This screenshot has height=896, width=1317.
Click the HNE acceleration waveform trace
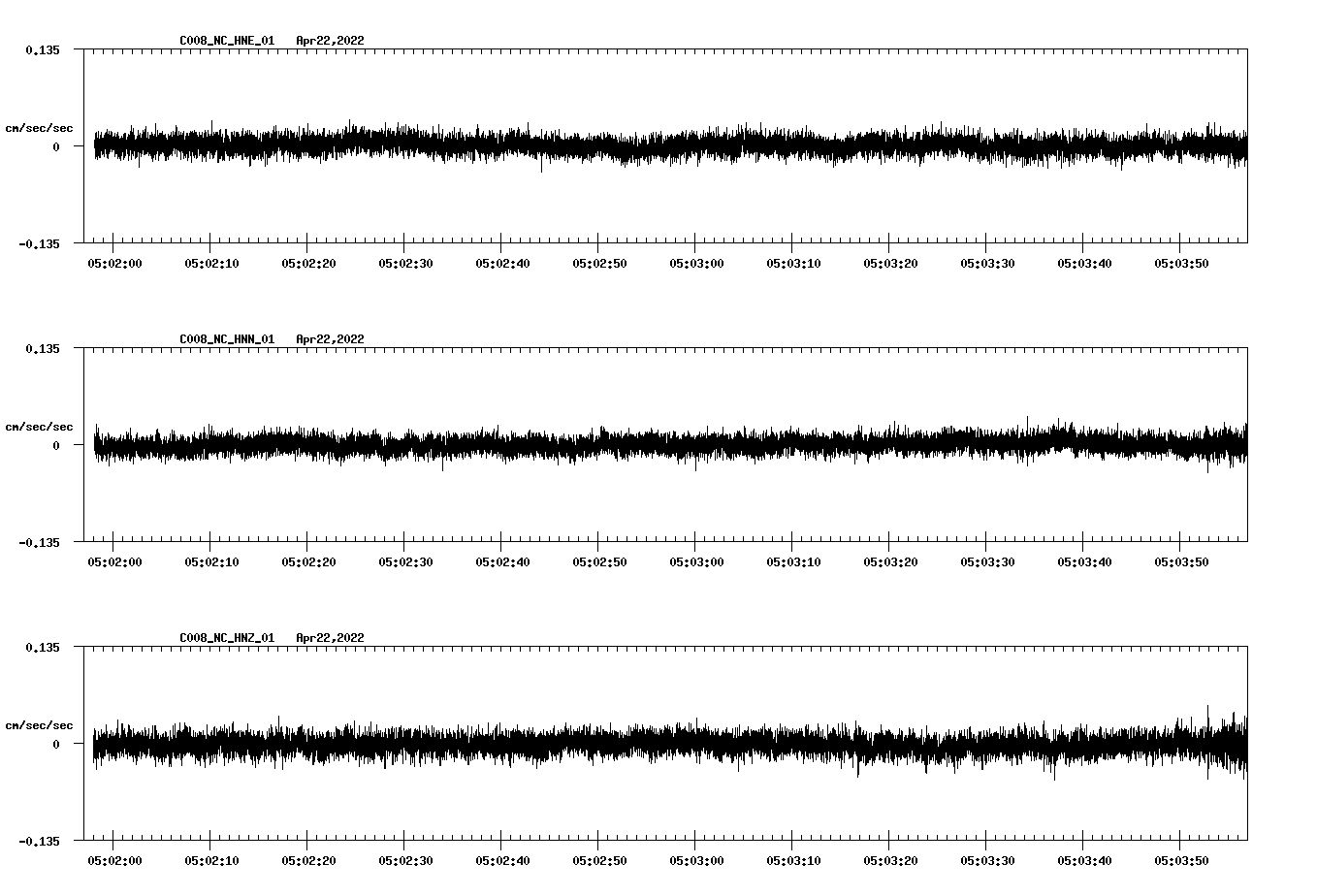[x=670, y=146]
